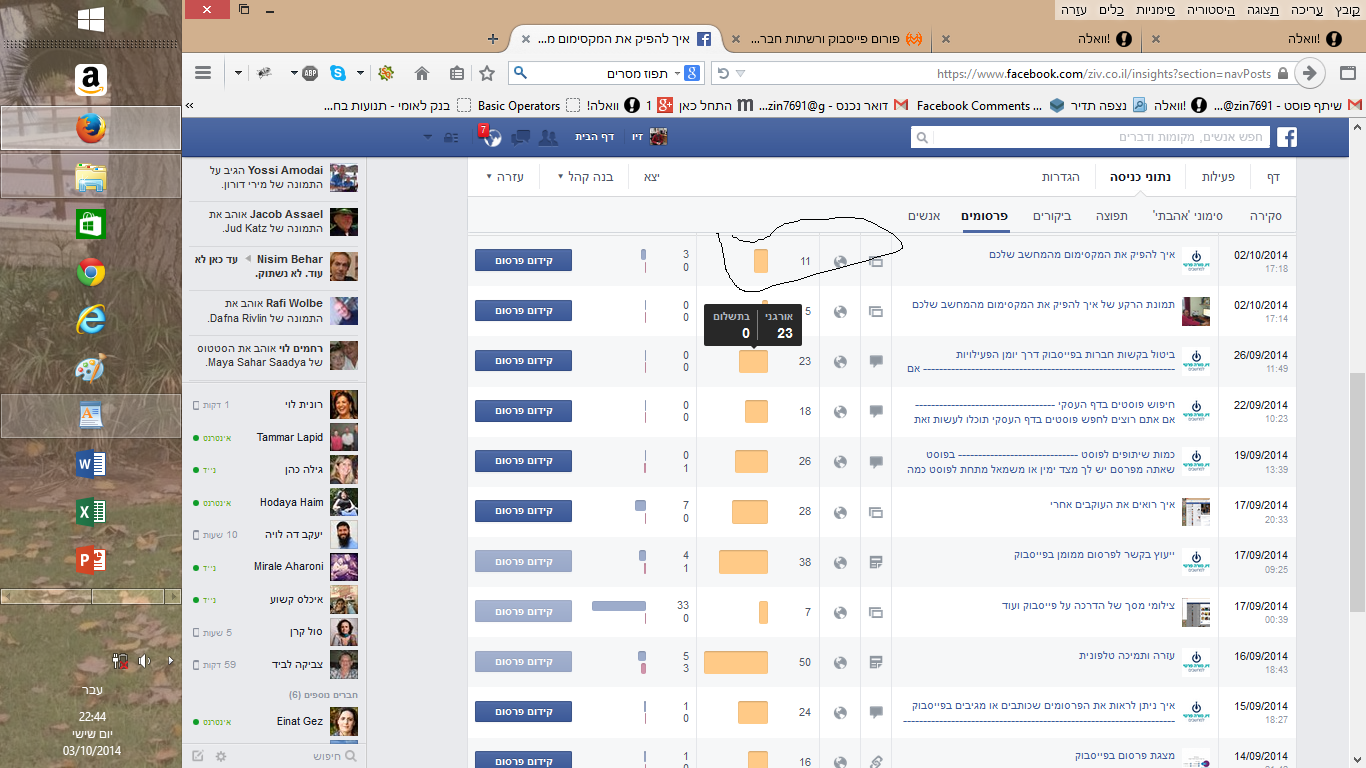Click Facebook privacy shortcuts lock icon
This screenshot has height=768, width=1366.
click(453, 138)
